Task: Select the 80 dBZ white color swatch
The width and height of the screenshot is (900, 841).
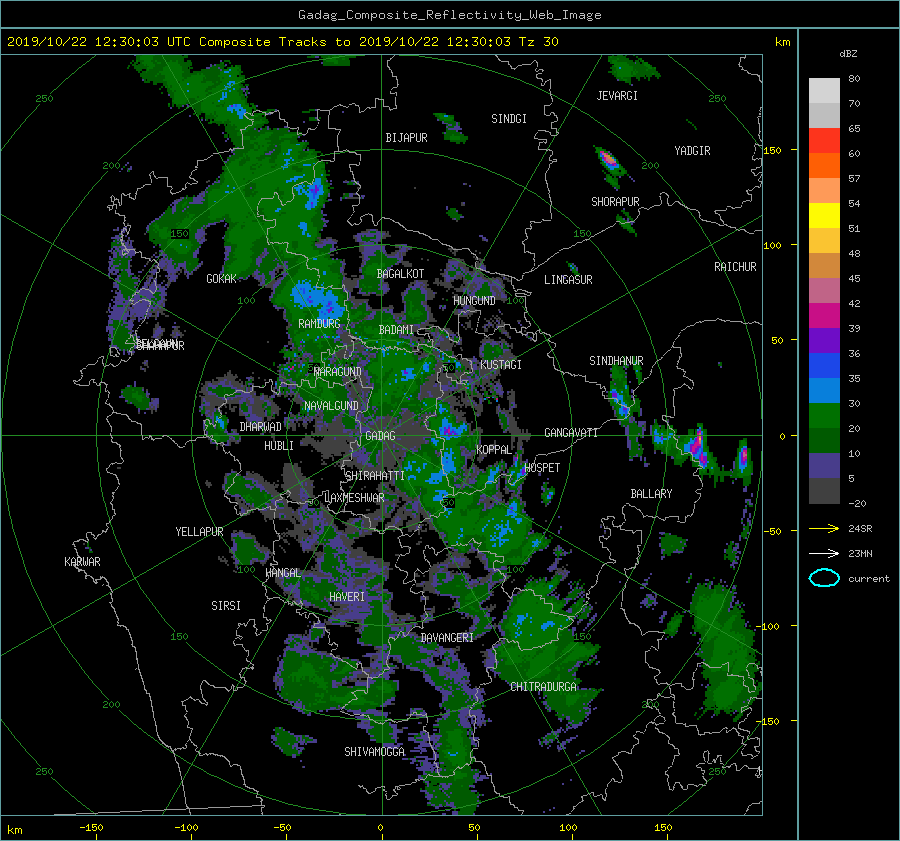Action: pos(824,90)
